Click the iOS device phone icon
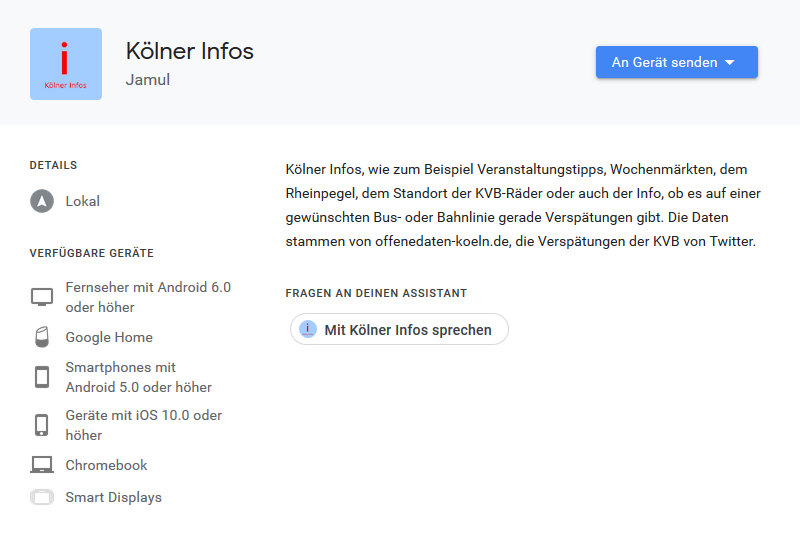Viewport: 800px width, 539px height. 42,425
